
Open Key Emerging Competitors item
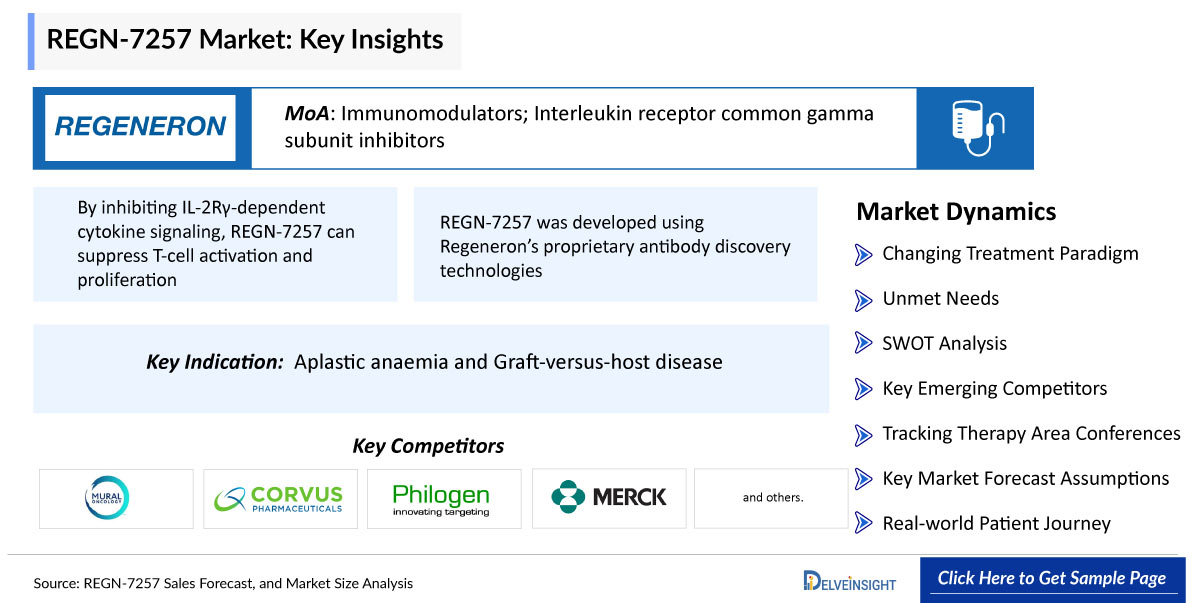click(994, 388)
